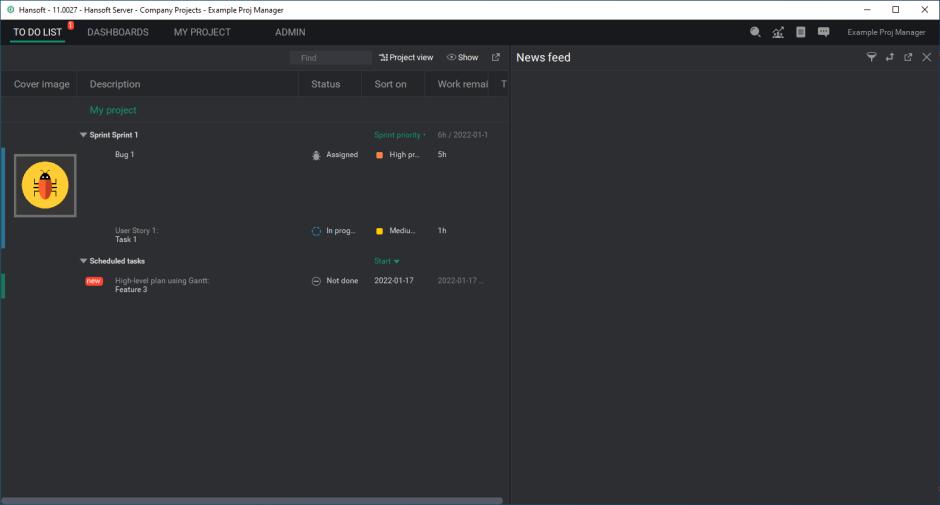Image resolution: width=940 pixels, height=505 pixels.
Task: Pop out the To Do List panel
Action: (495, 58)
